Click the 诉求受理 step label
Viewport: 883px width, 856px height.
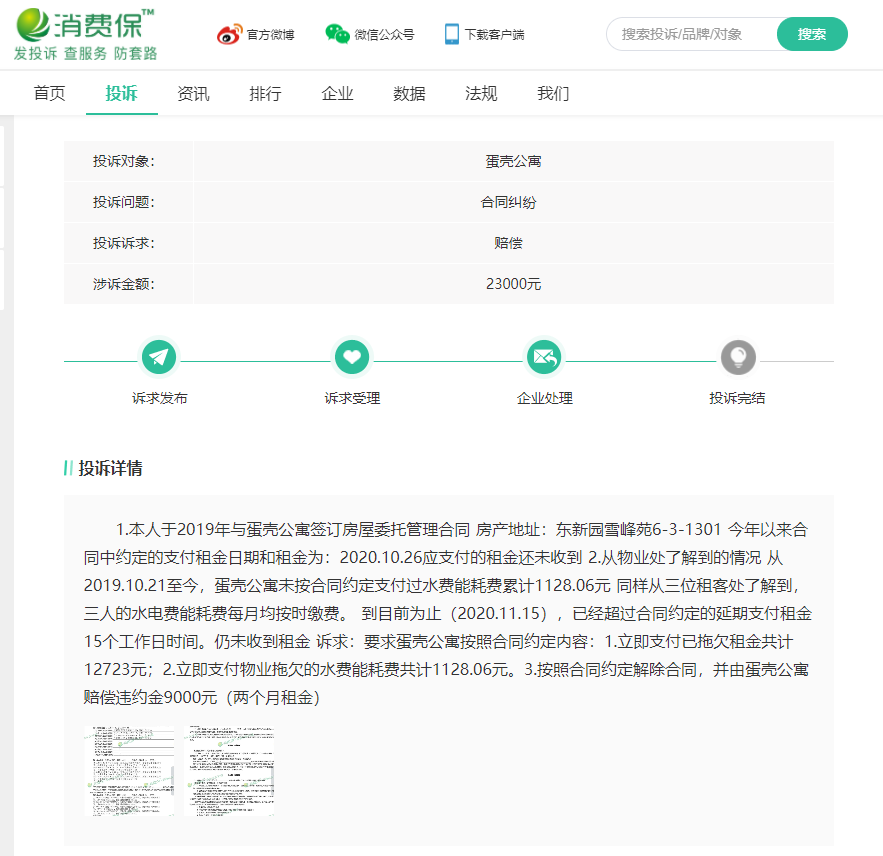click(x=353, y=398)
